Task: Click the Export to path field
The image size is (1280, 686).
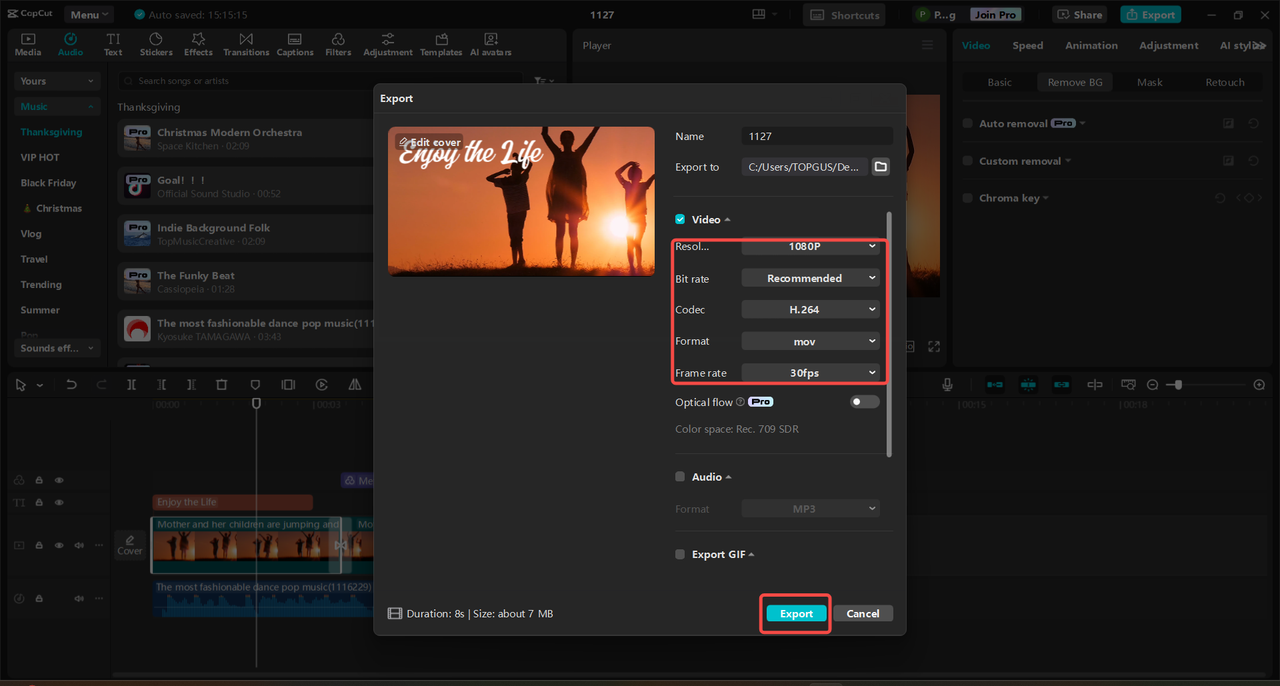Action: (804, 167)
